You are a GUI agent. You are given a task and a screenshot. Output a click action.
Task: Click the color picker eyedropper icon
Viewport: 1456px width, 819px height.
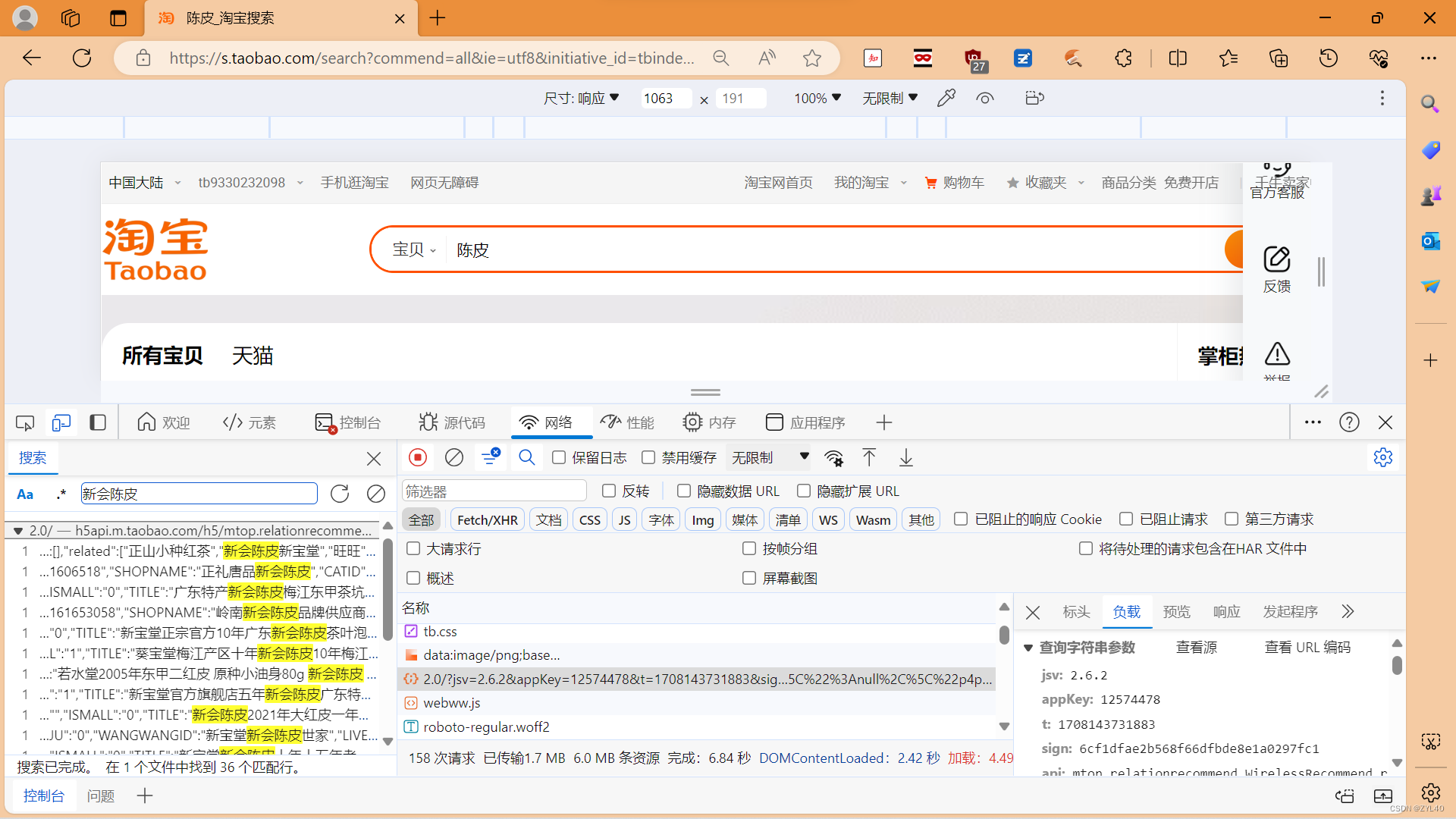coord(946,98)
